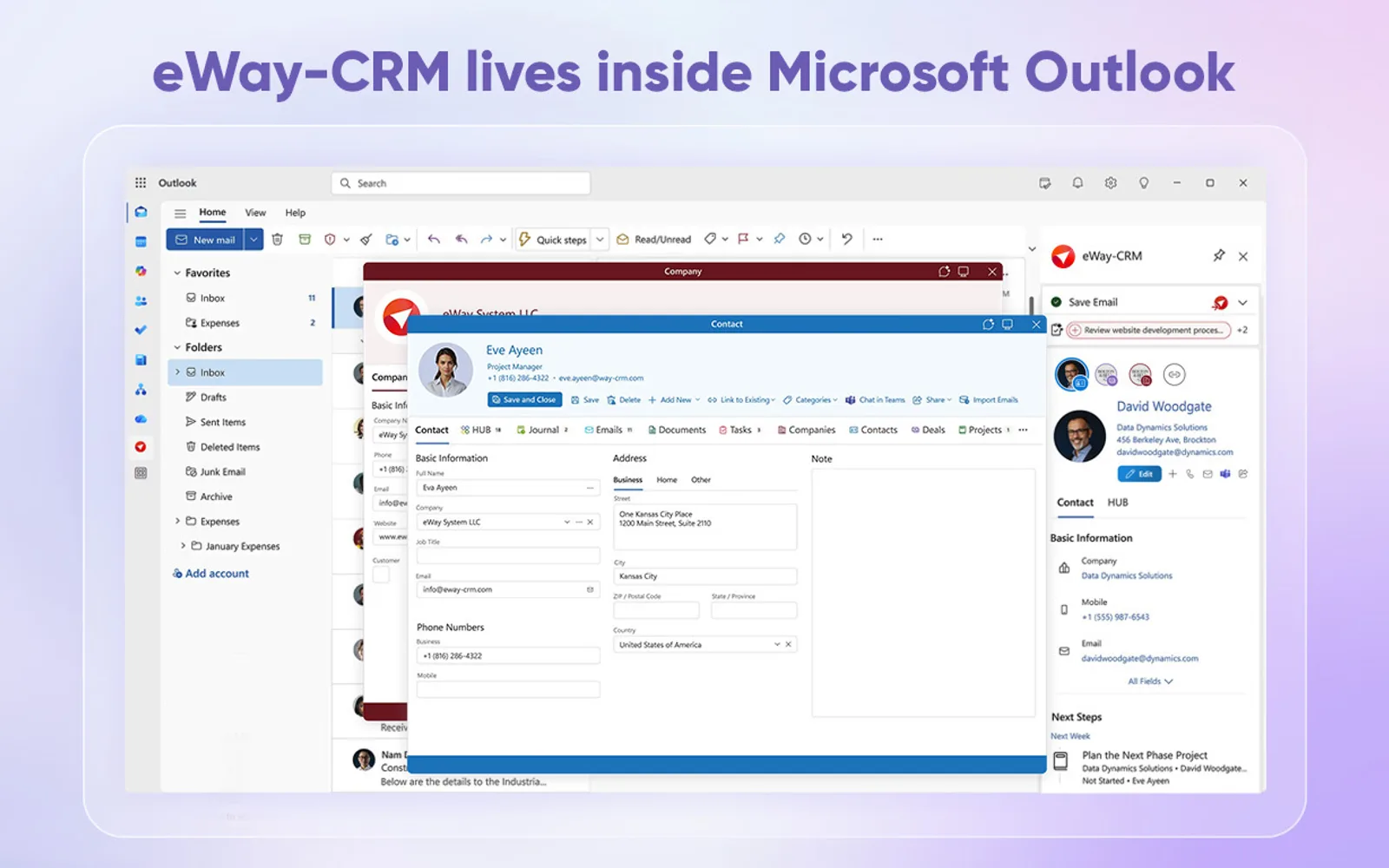Switch to HUB tab in eWay-CRM panel

[1117, 503]
